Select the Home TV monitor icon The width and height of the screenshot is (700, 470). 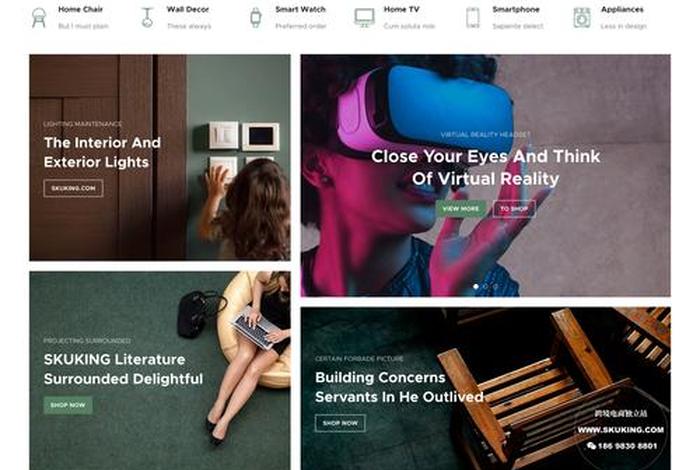(x=364, y=18)
